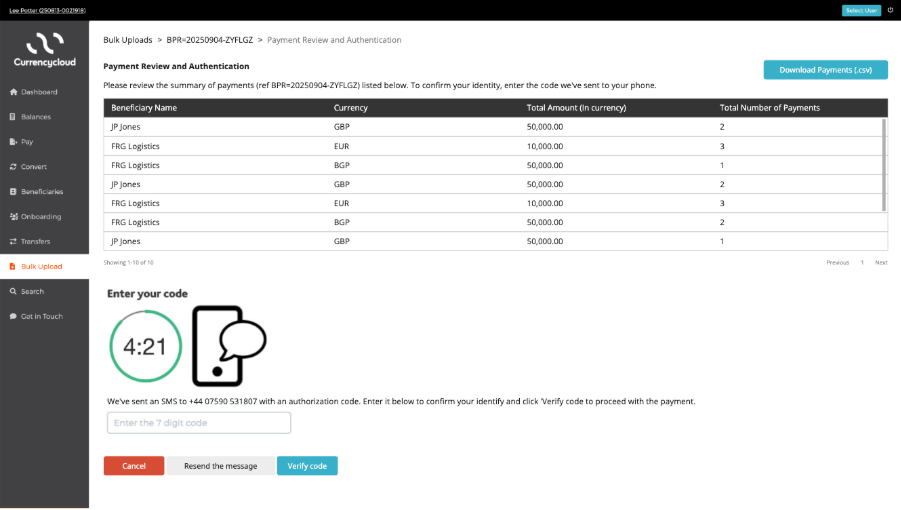Click the Enter your code heading
Image resolution: width=901 pixels, height=510 pixels.
147,293
